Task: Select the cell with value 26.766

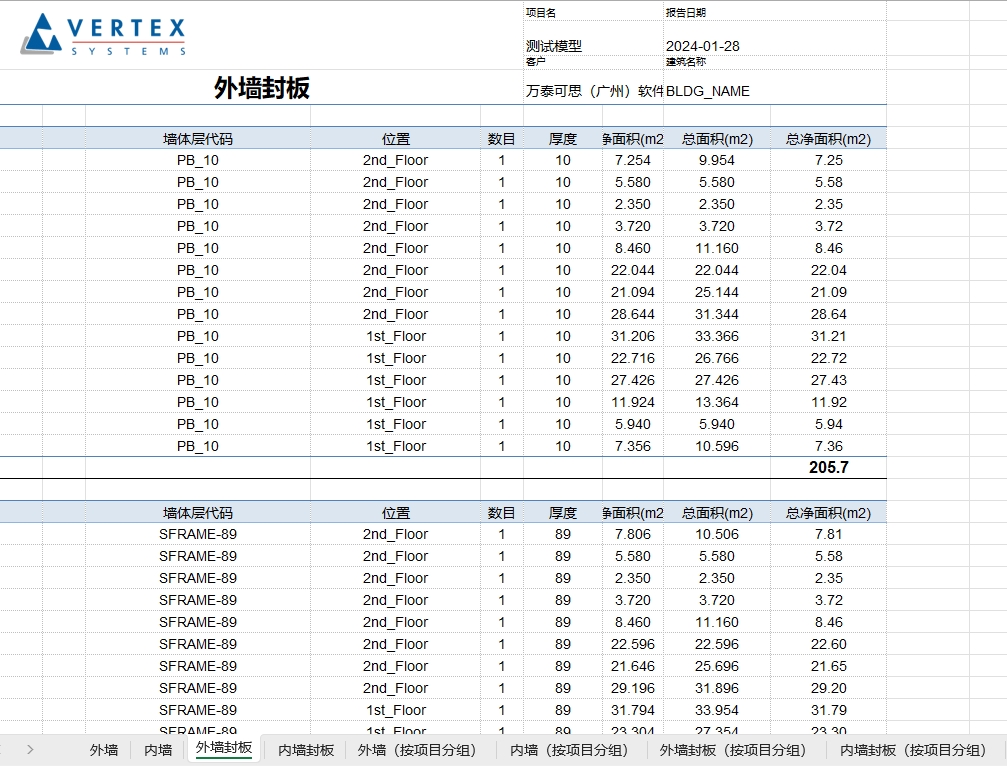Action: pyautogui.click(x=717, y=358)
